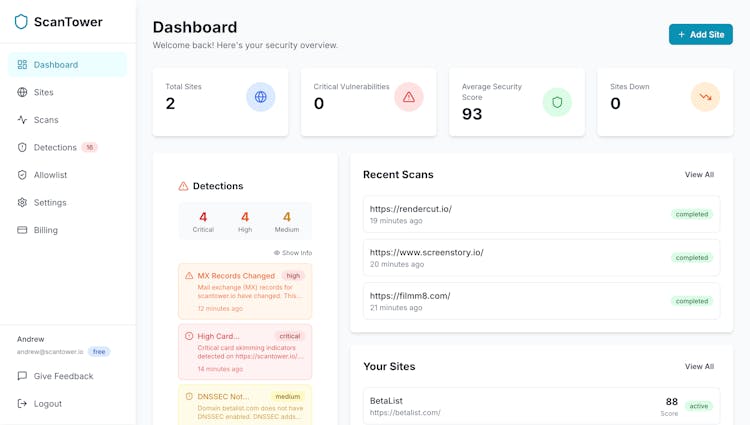Screen dimensions: 750x425
Task: Click View All for Your Sites
Action: [699, 367]
